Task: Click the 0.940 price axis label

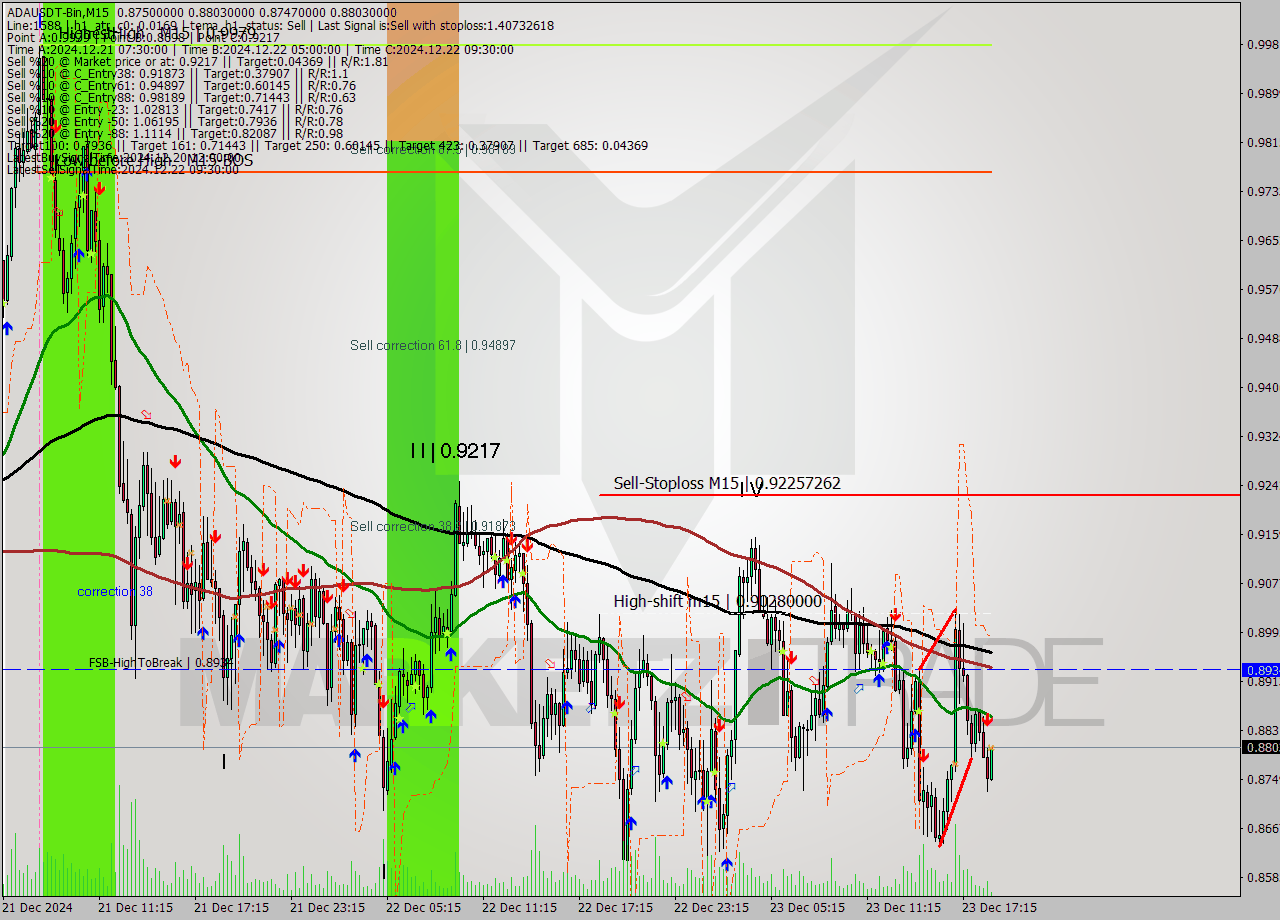Action: click(x=1262, y=387)
